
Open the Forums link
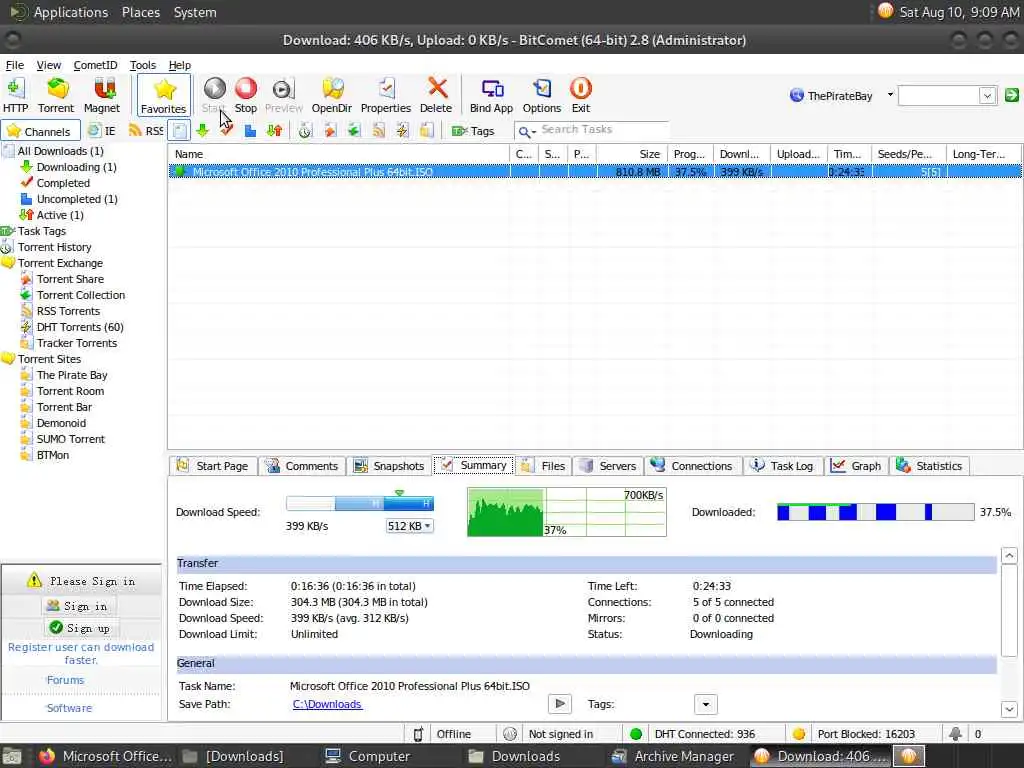65,680
